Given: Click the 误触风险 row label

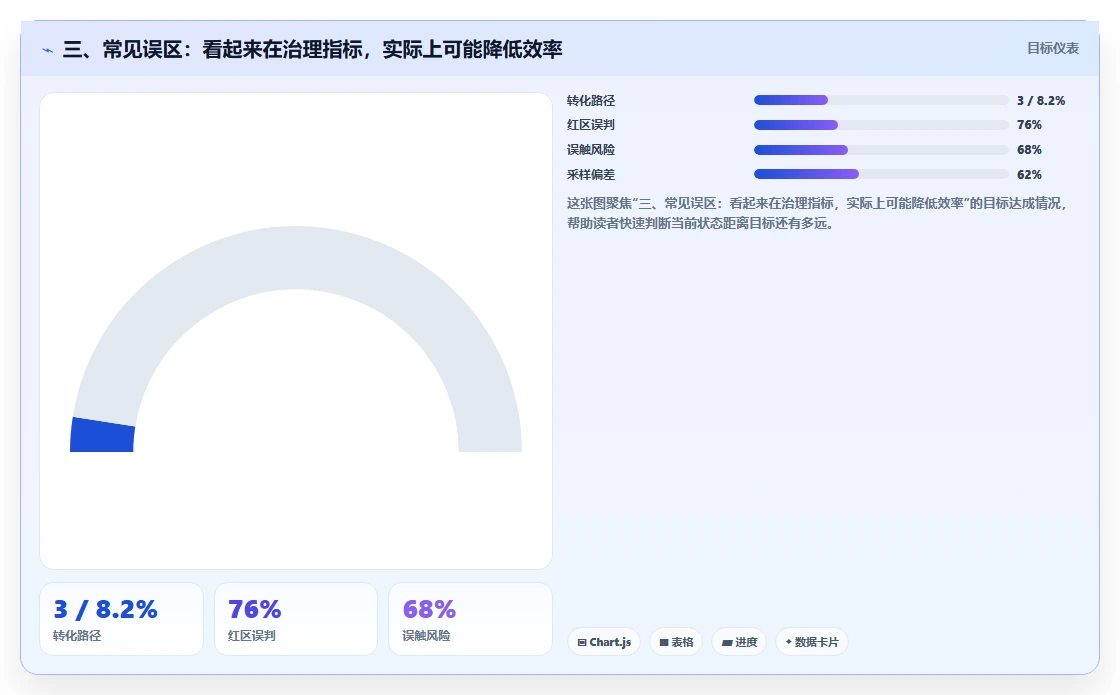Looking at the screenshot, I should 591,150.
